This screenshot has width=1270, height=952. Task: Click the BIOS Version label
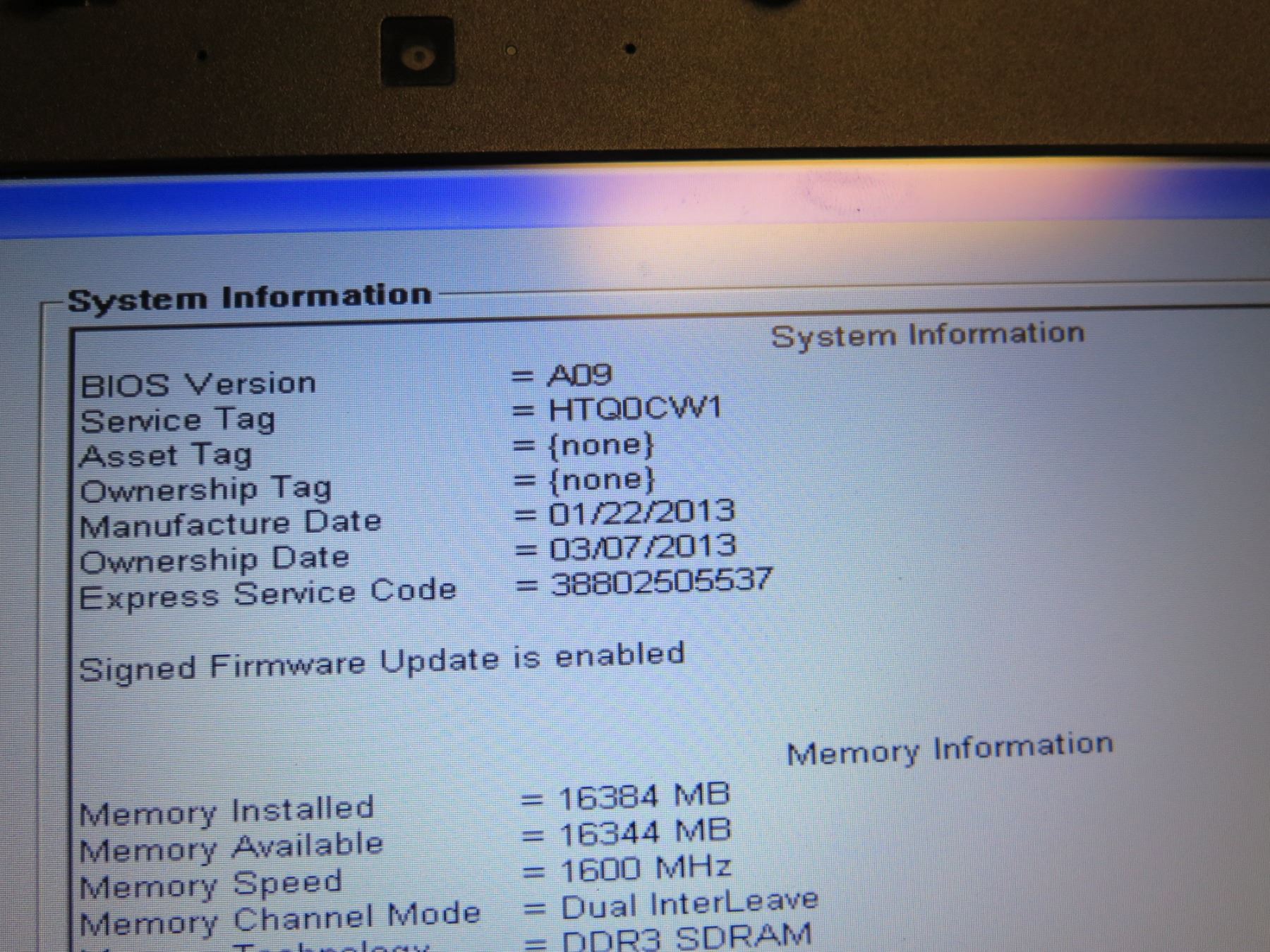point(198,385)
